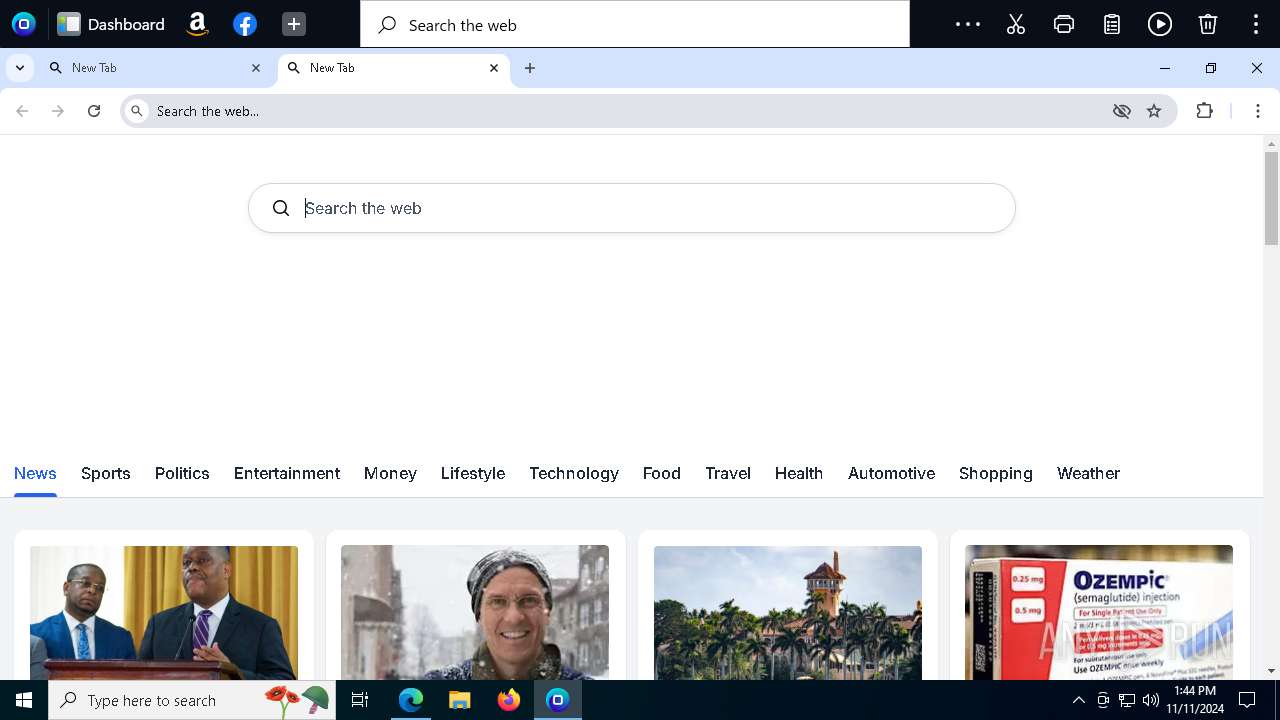The height and width of the screenshot is (720, 1280).
Task: Open File Explorer from the taskbar
Action: click(460, 700)
